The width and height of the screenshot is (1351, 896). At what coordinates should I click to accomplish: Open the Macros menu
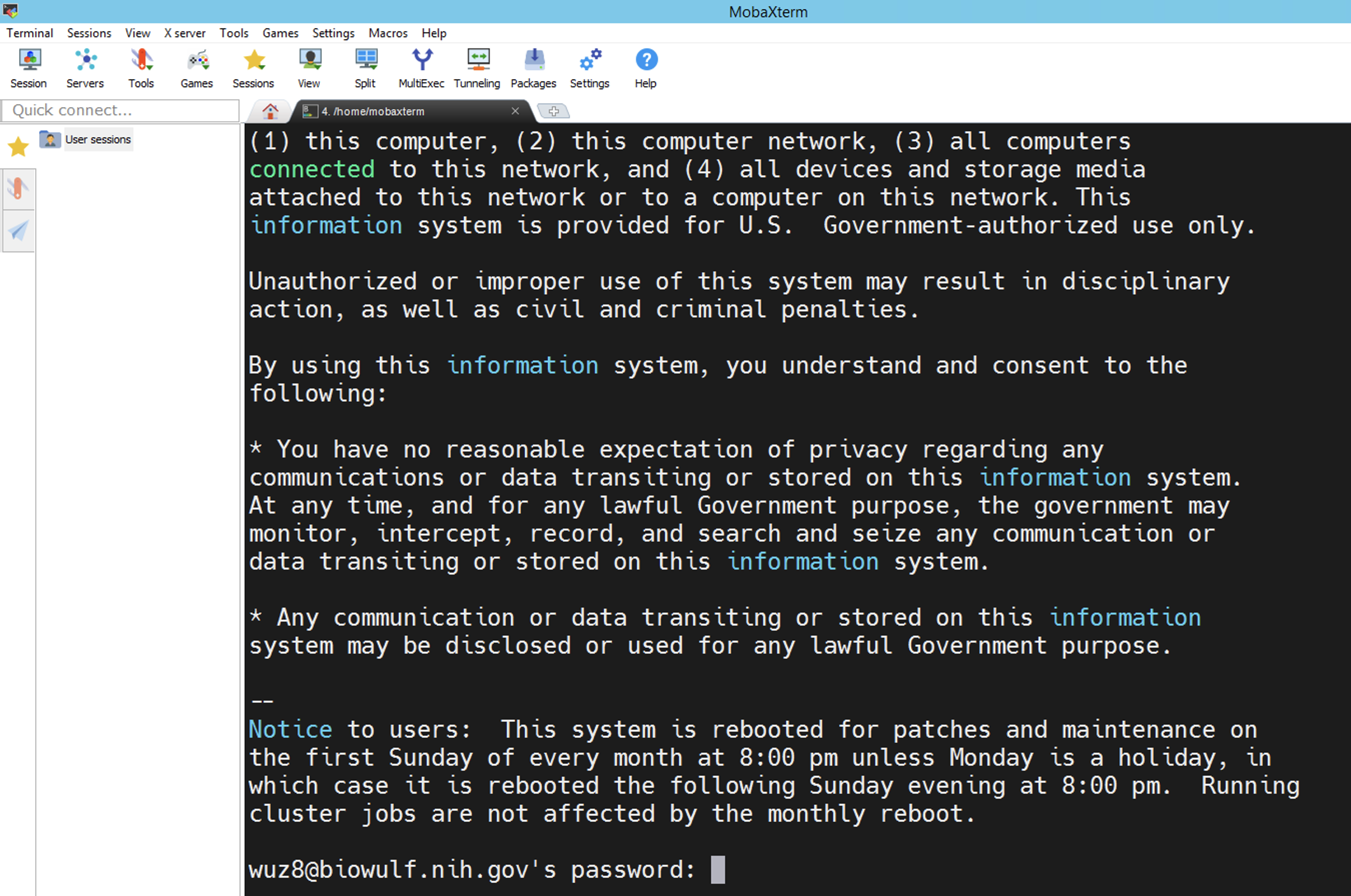click(x=388, y=33)
